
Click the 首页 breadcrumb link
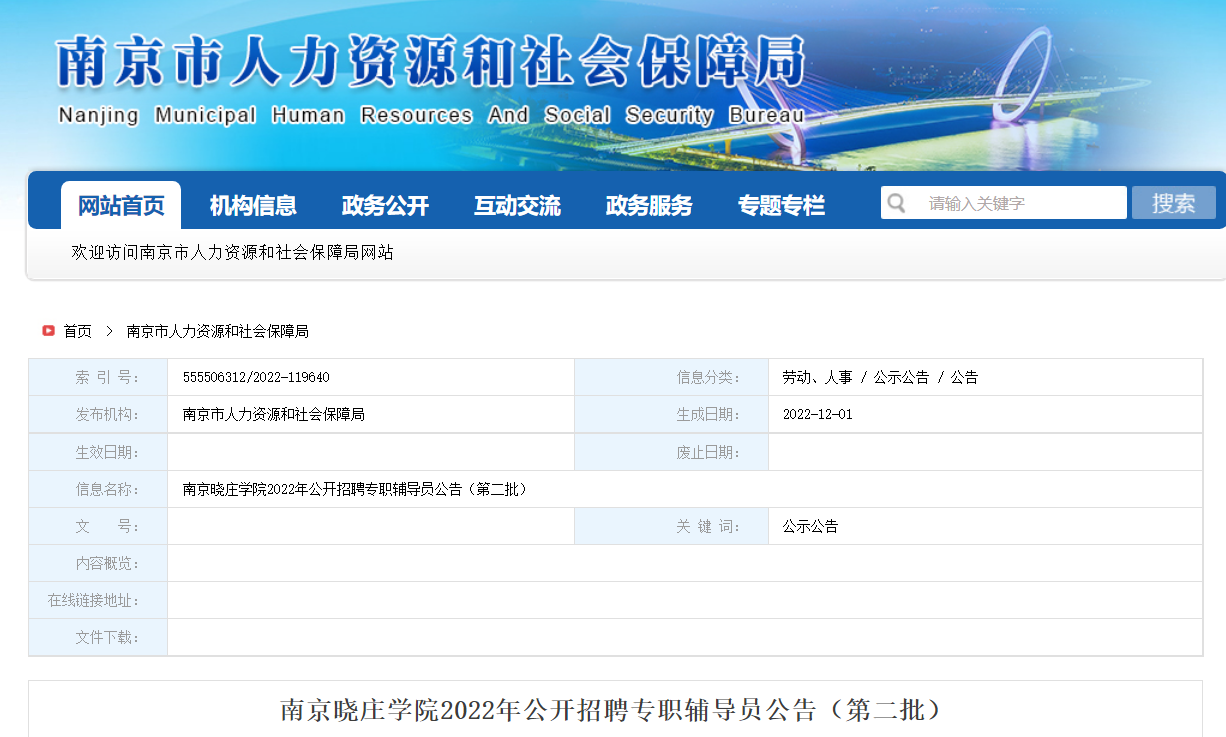78,331
